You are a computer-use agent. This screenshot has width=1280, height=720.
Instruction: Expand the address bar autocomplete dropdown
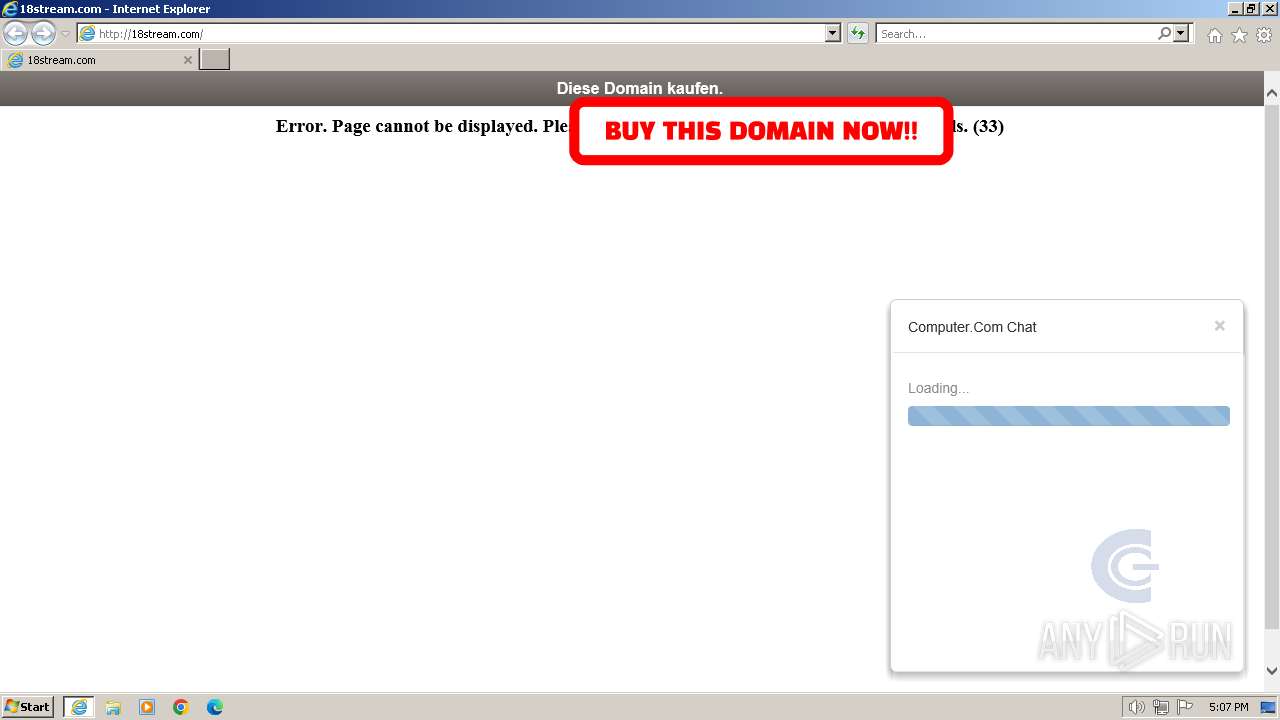click(x=833, y=34)
